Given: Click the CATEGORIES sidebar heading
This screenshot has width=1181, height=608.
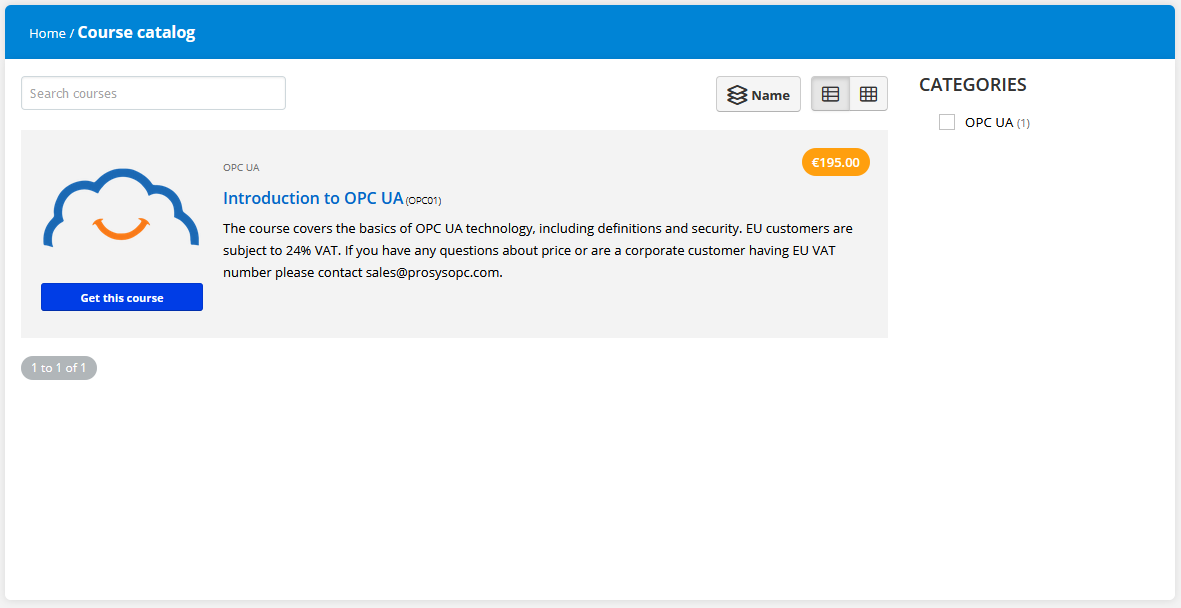Looking at the screenshot, I should click(x=972, y=85).
